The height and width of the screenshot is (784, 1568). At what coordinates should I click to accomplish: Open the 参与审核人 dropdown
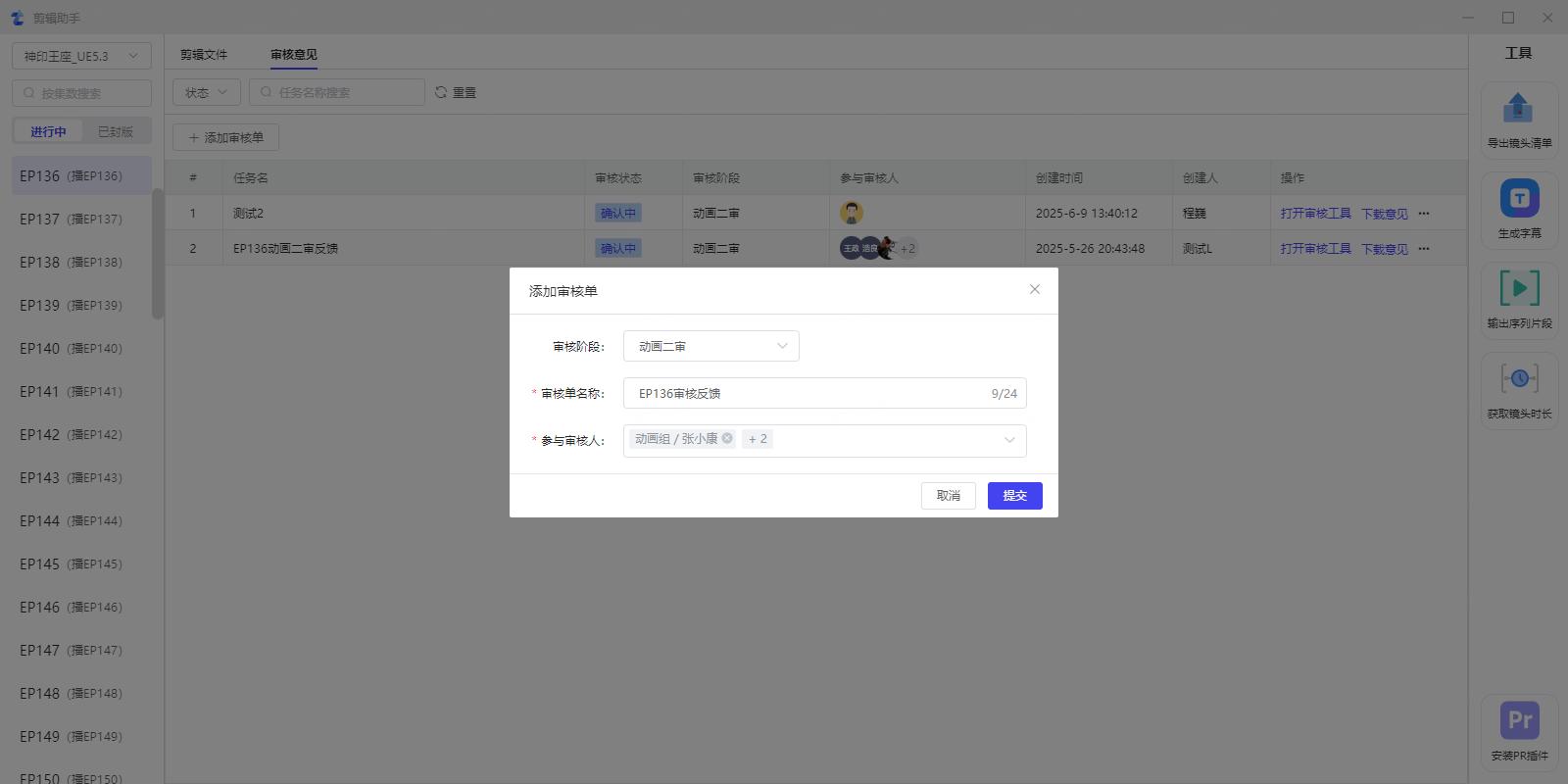1008,440
